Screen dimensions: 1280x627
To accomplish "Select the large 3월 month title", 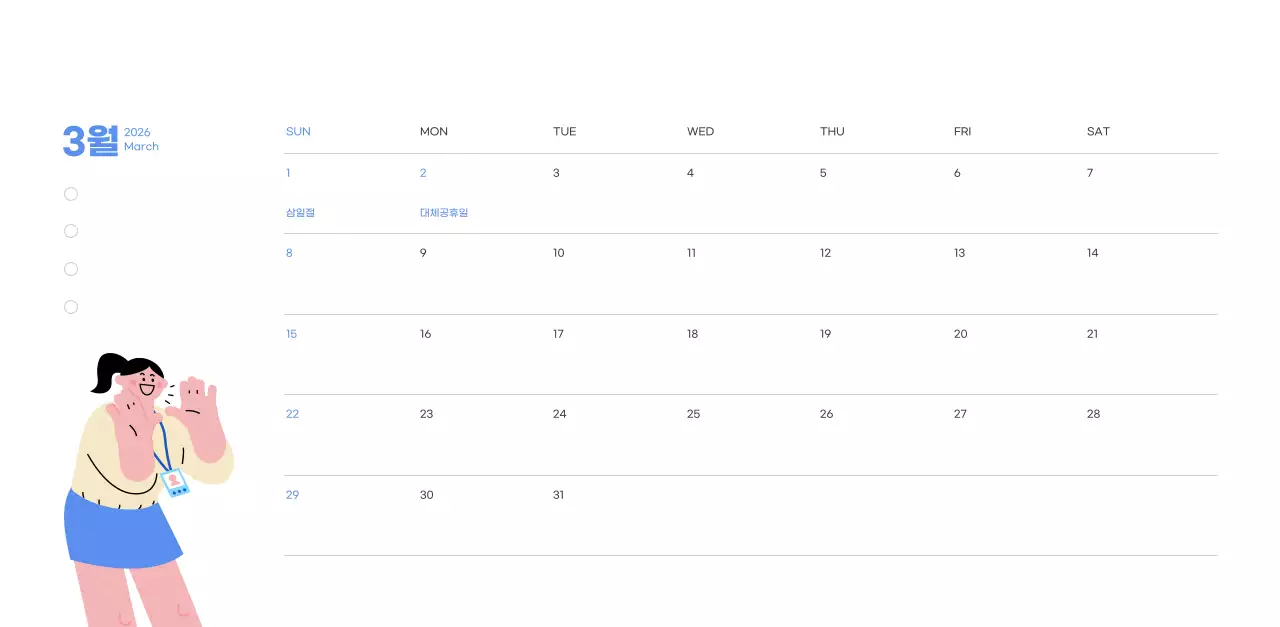I will (90, 140).
